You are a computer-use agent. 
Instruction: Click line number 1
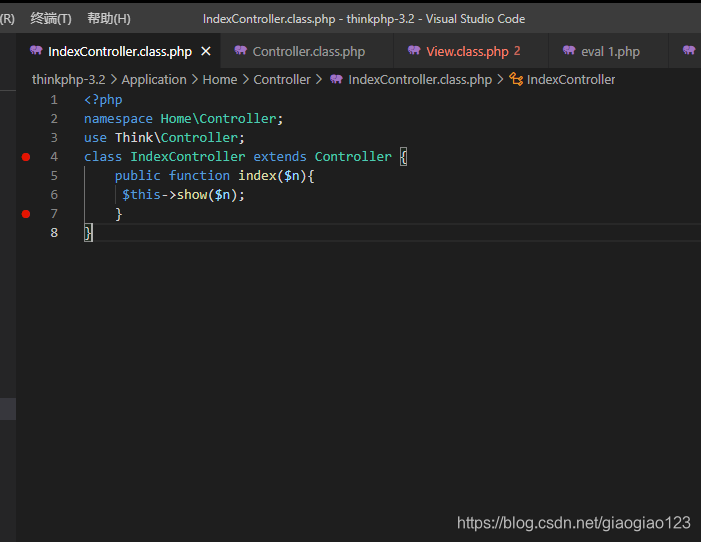point(54,100)
